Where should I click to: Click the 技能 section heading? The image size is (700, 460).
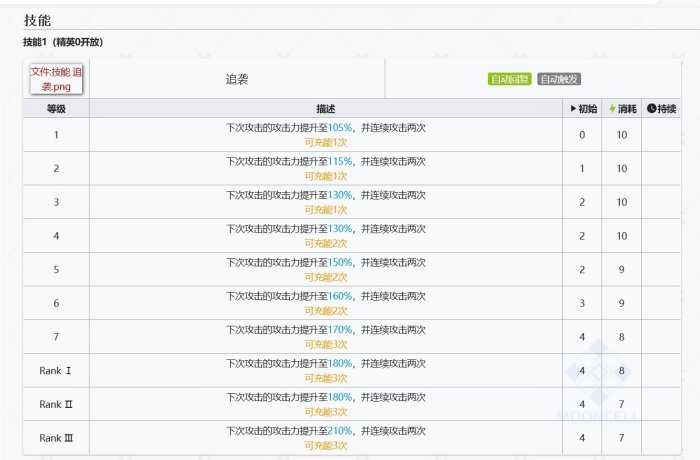coord(37,20)
